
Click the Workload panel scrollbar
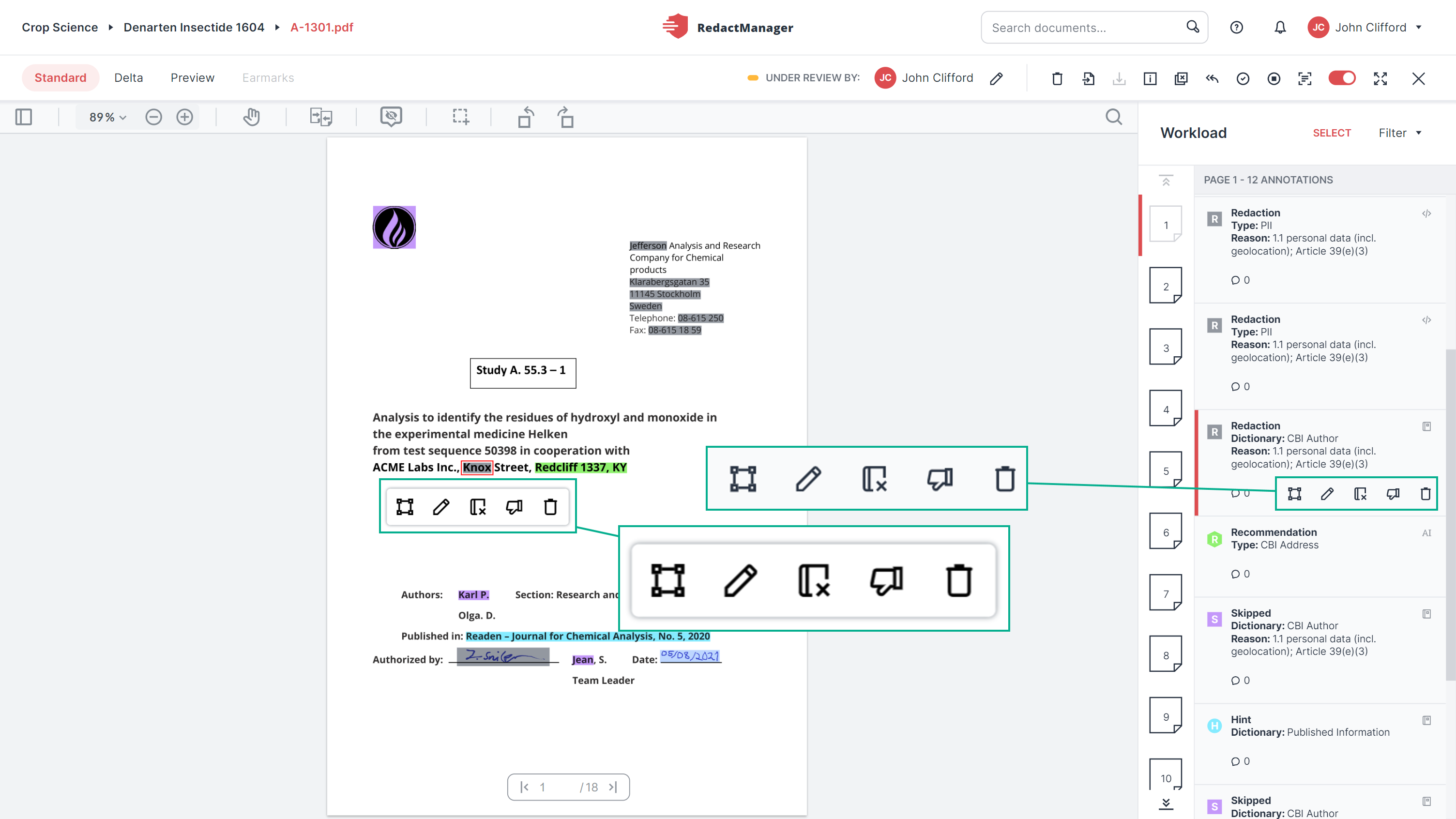click(x=1450, y=515)
